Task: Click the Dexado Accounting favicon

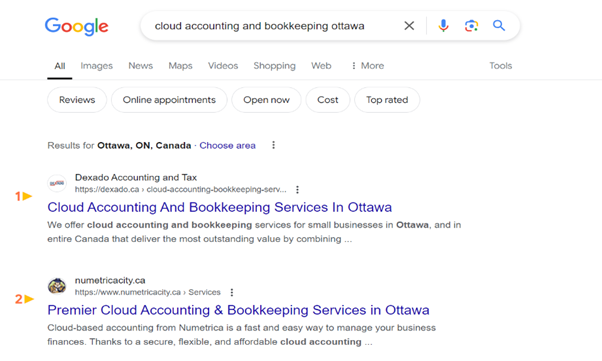Action: (x=57, y=183)
